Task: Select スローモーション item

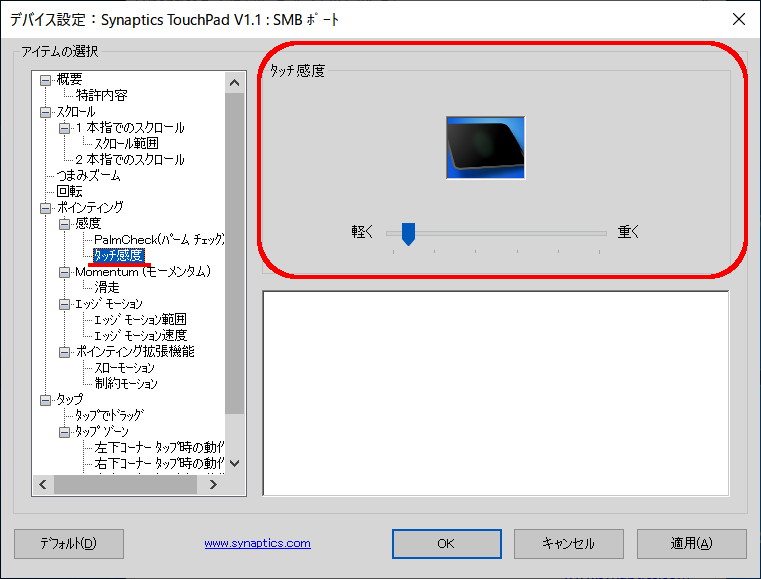Action: [x=124, y=367]
